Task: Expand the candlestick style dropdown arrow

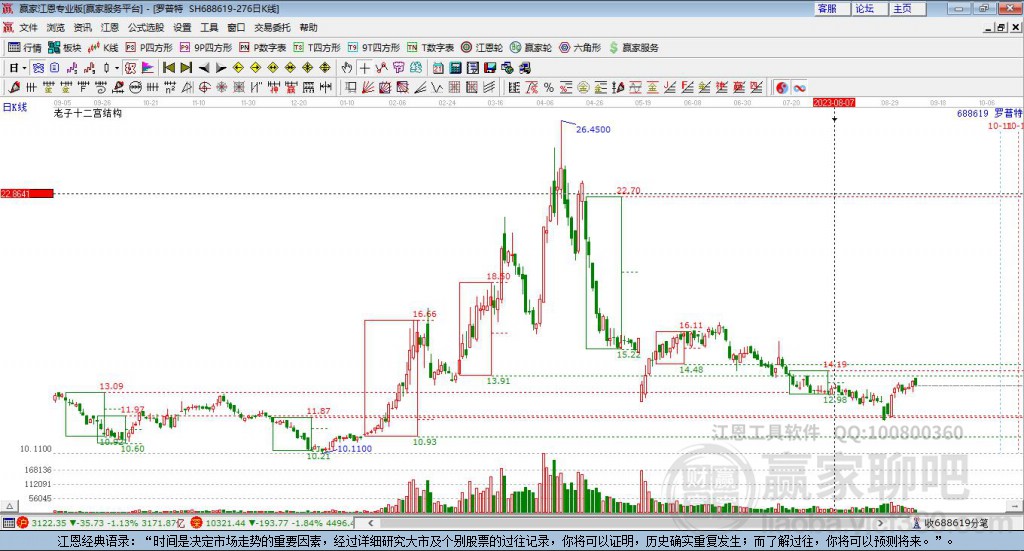Action: click(117, 68)
